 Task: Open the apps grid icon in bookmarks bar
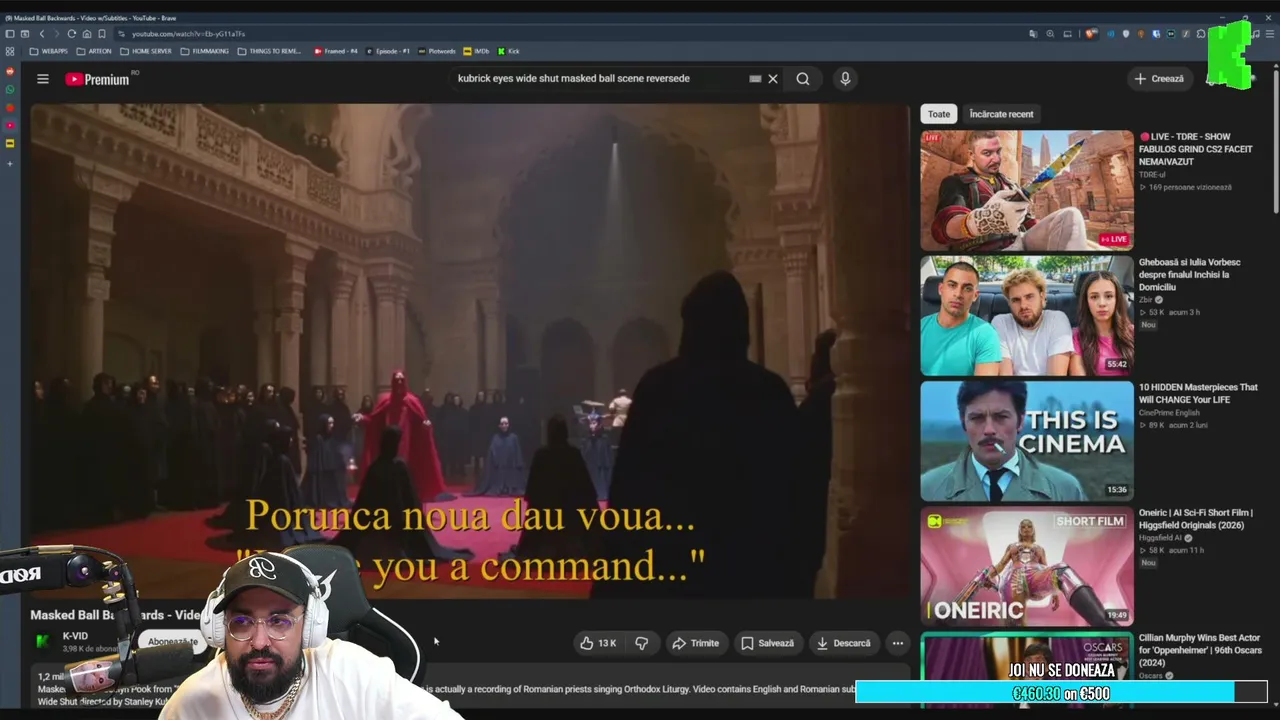[10, 51]
